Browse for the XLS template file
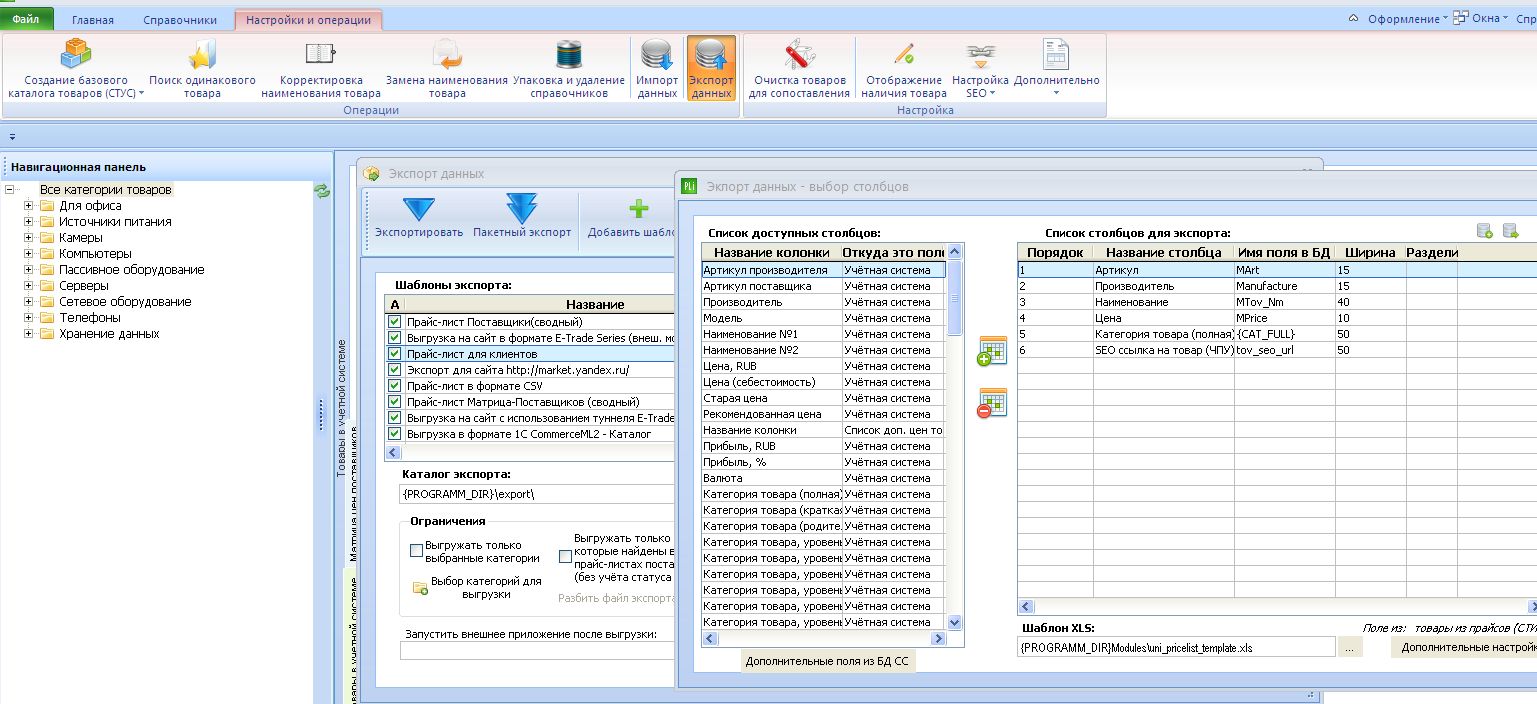 click(1350, 648)
